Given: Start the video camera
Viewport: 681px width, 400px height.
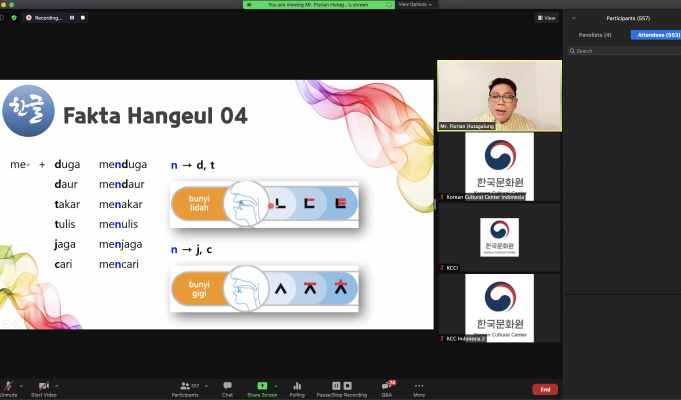Looking at the screenshot, I should tap(44, 386).
